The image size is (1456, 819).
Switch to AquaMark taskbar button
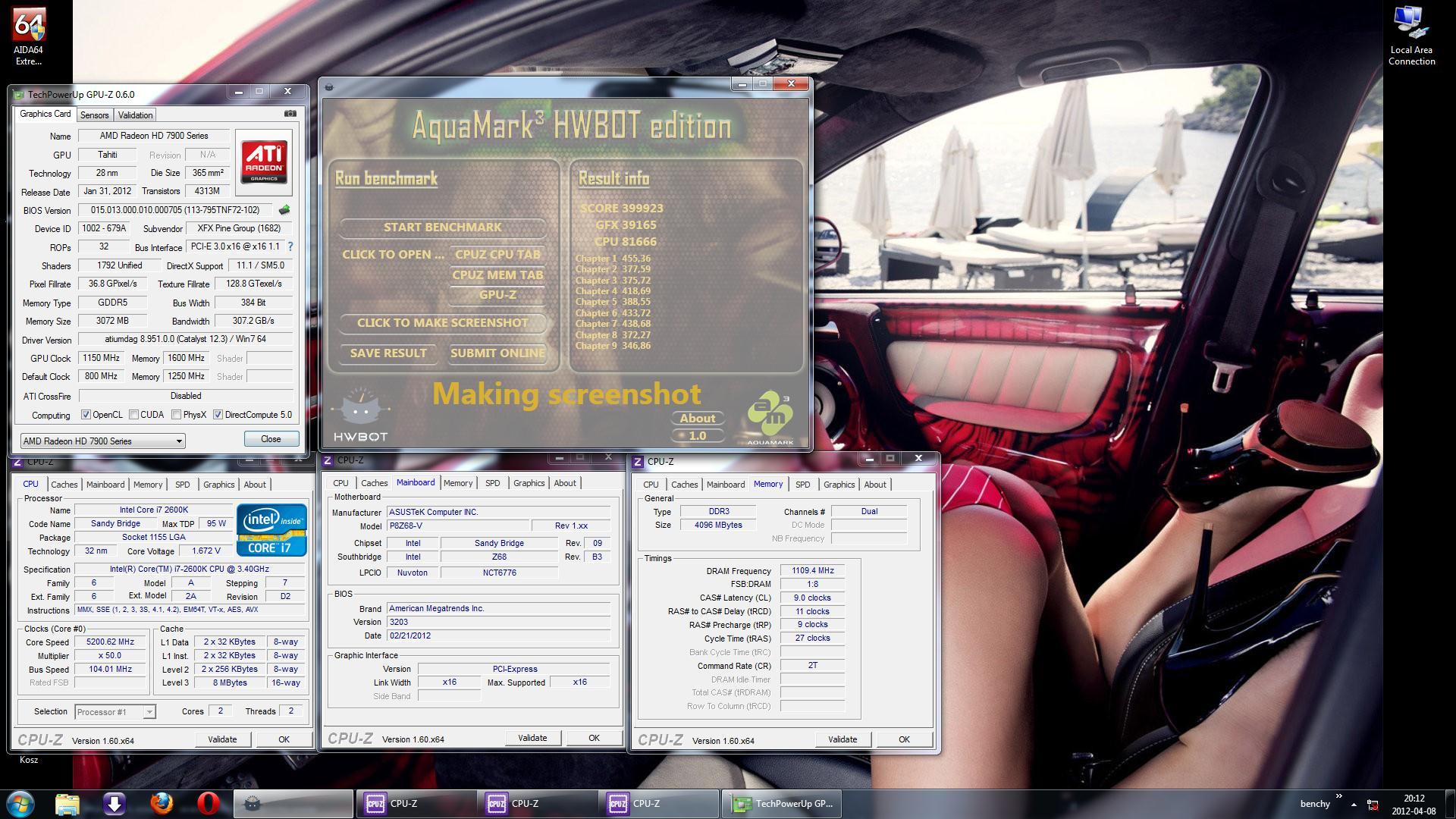click(x=293, y=804)
